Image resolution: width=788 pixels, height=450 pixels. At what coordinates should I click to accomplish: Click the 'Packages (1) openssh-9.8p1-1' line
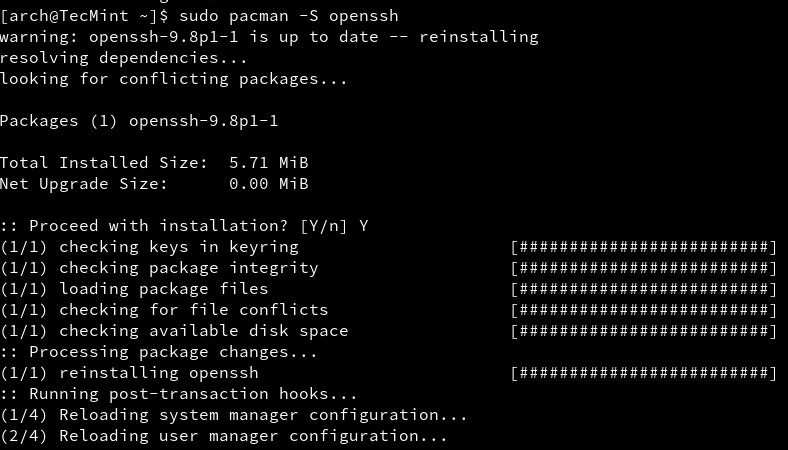[x=139, y=121]
